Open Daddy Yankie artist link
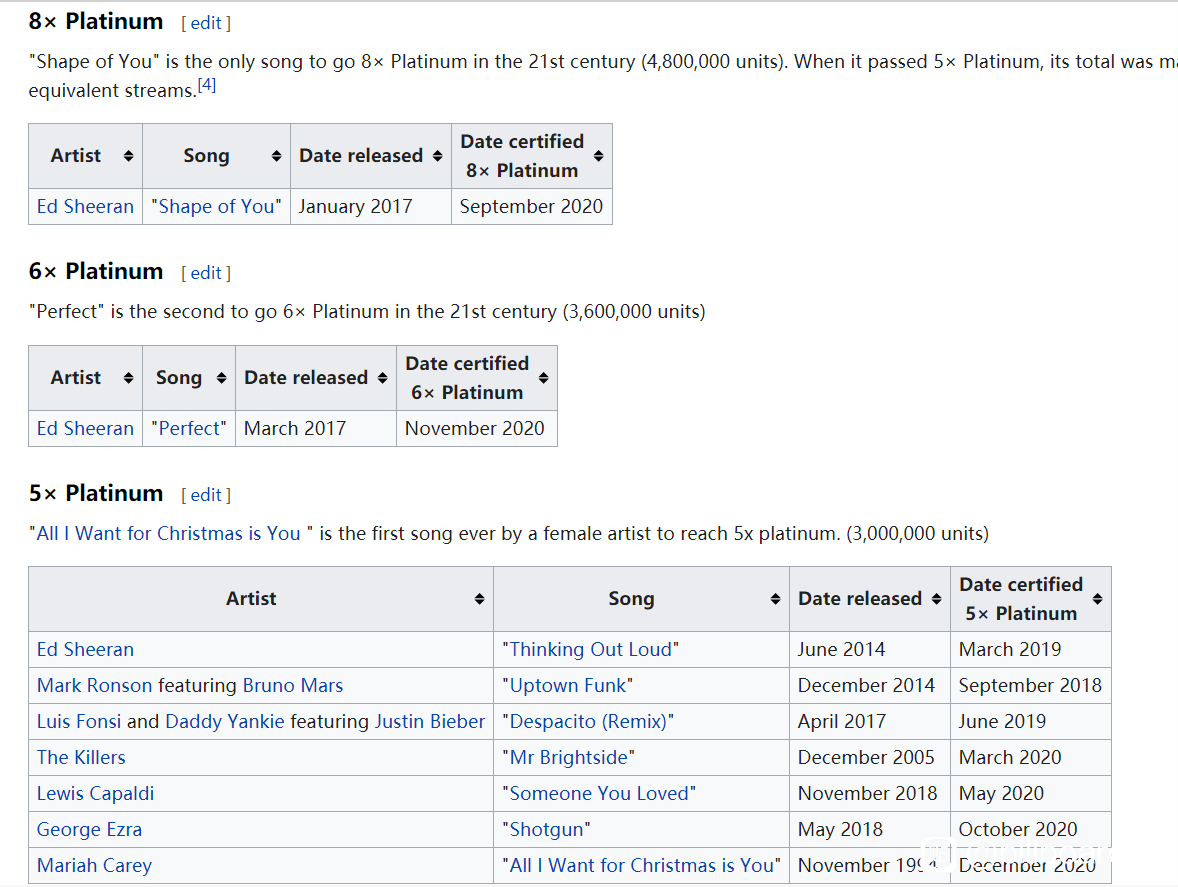This screenshot has width=1178, height=887. pos(225,722)
